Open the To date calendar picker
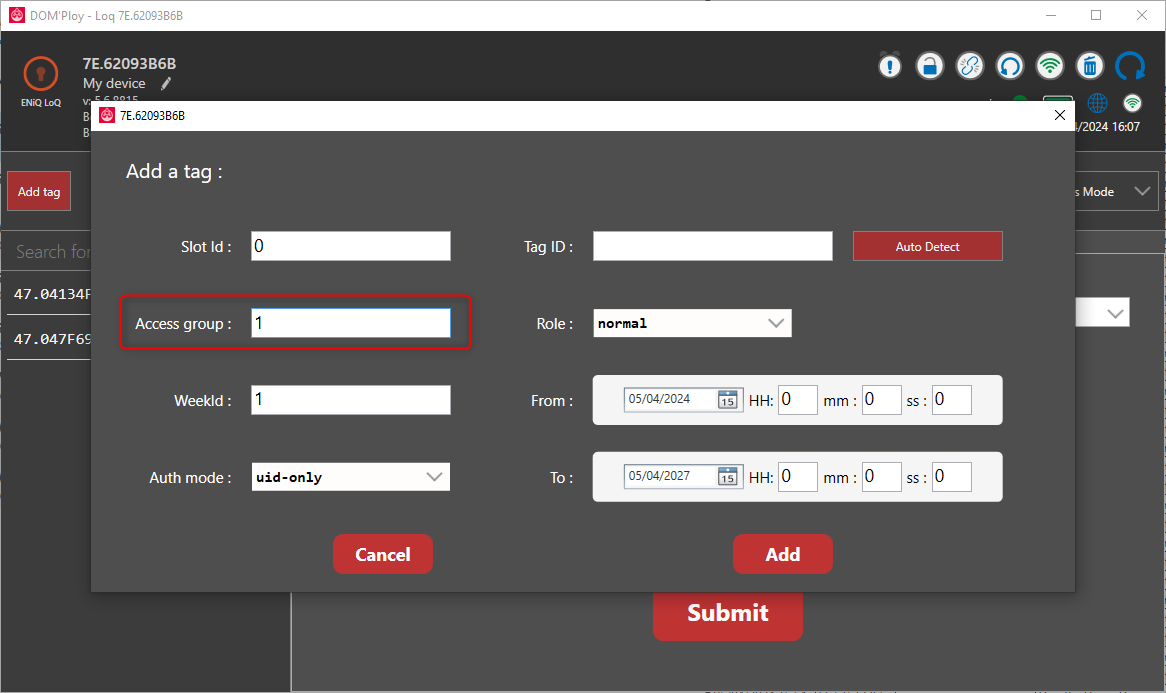This screenshot has height=693, width=1166. tap(727, 477)
